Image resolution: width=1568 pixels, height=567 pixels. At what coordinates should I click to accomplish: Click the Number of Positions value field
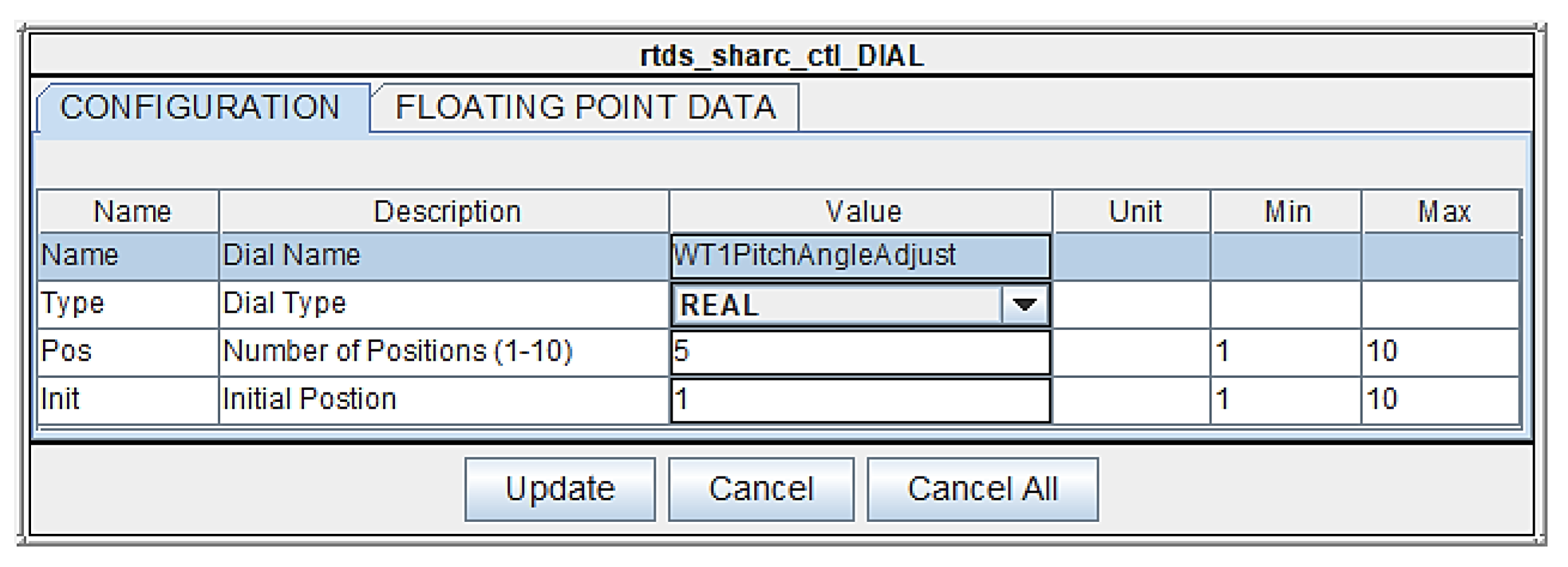[860, 352]
